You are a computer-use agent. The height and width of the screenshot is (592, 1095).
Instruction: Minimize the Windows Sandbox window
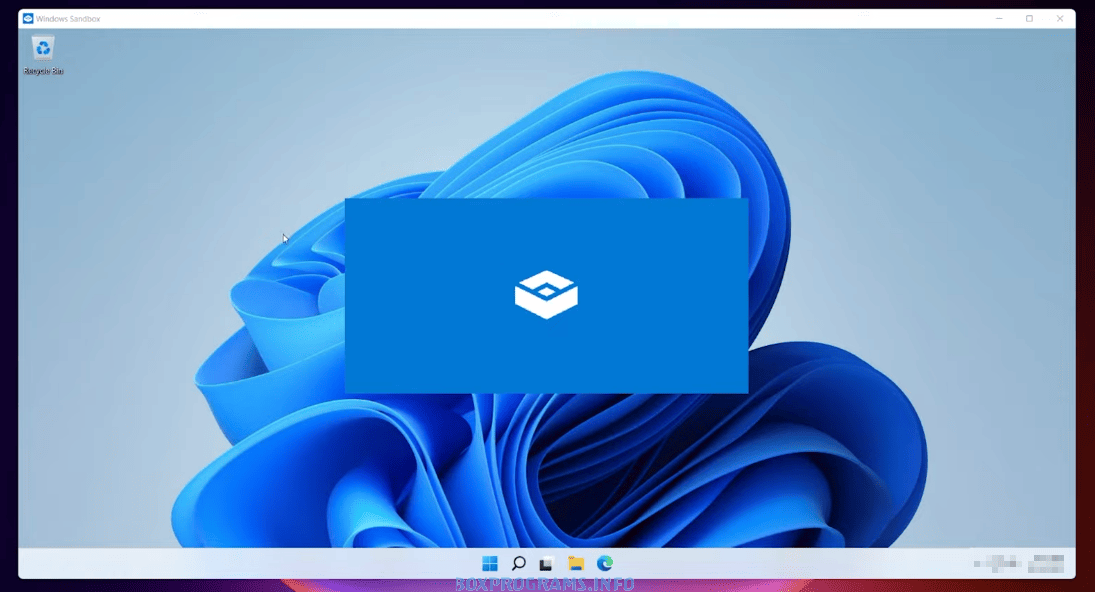[999, 19]
